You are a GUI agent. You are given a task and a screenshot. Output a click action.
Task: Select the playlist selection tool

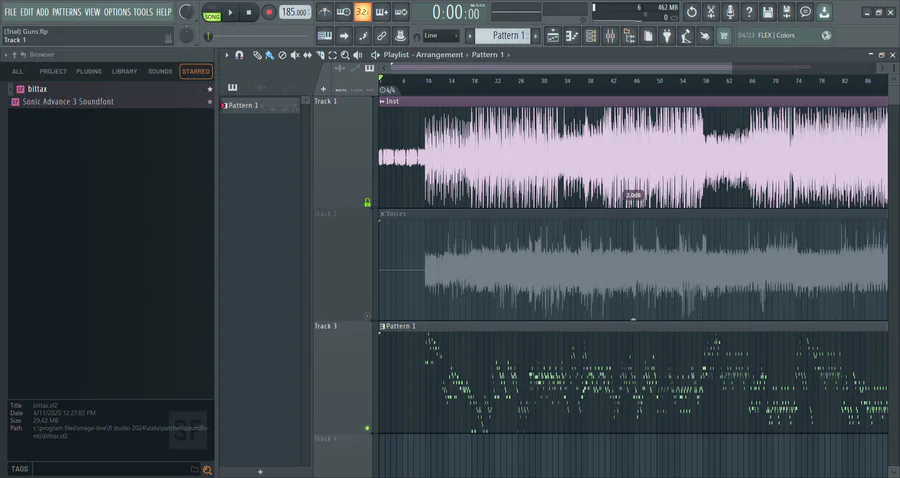click(332, 55)
